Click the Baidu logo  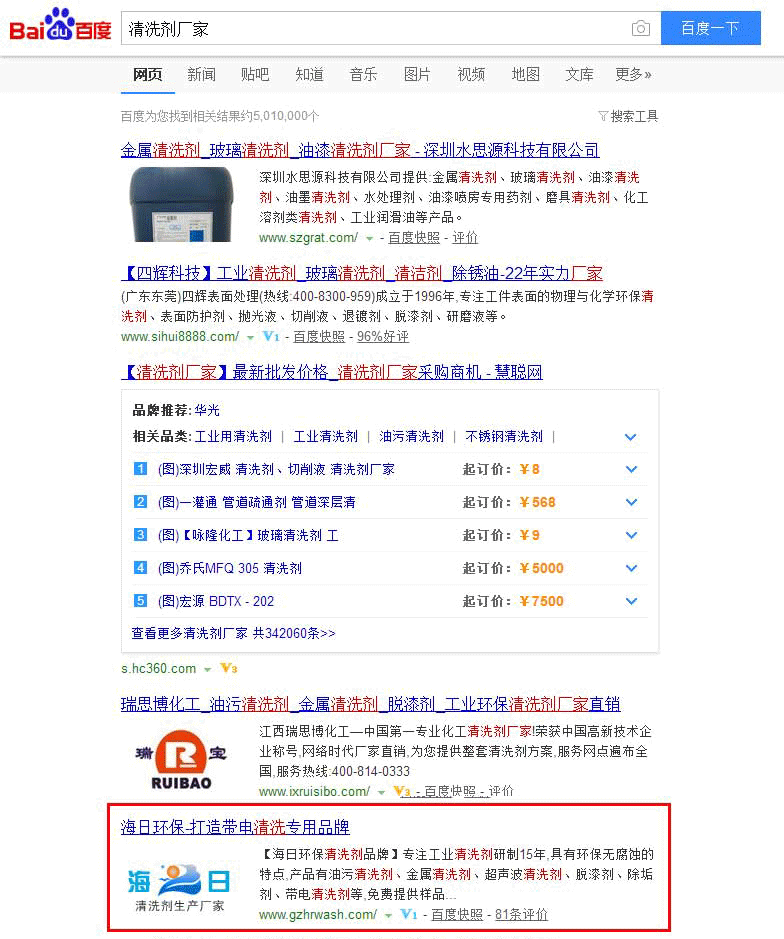pos(60,25)
